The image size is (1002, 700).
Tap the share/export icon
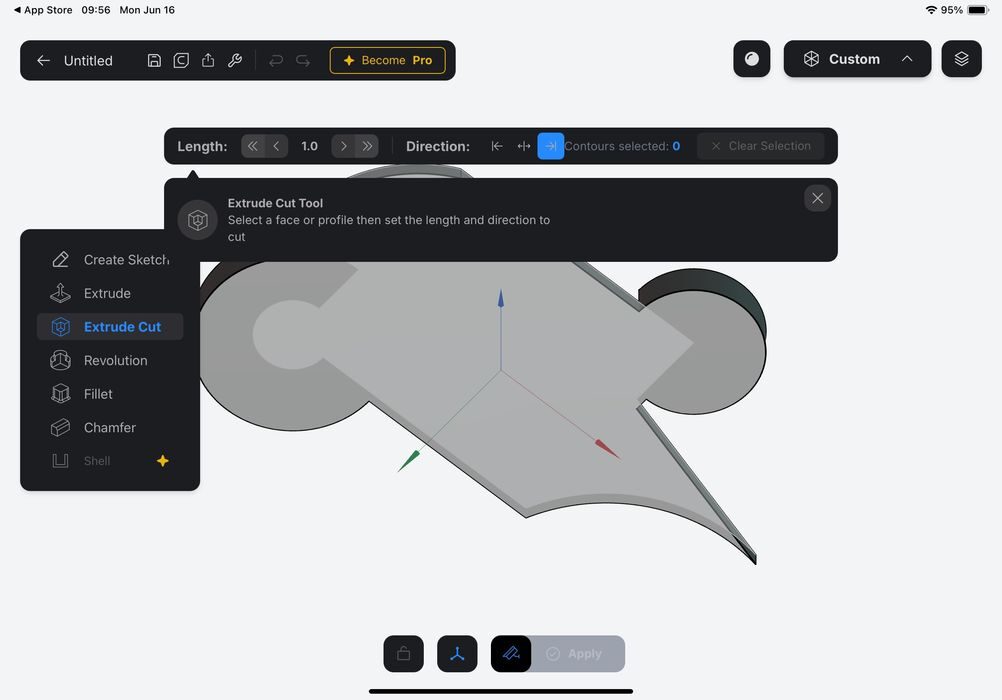[x=208, y=60]
